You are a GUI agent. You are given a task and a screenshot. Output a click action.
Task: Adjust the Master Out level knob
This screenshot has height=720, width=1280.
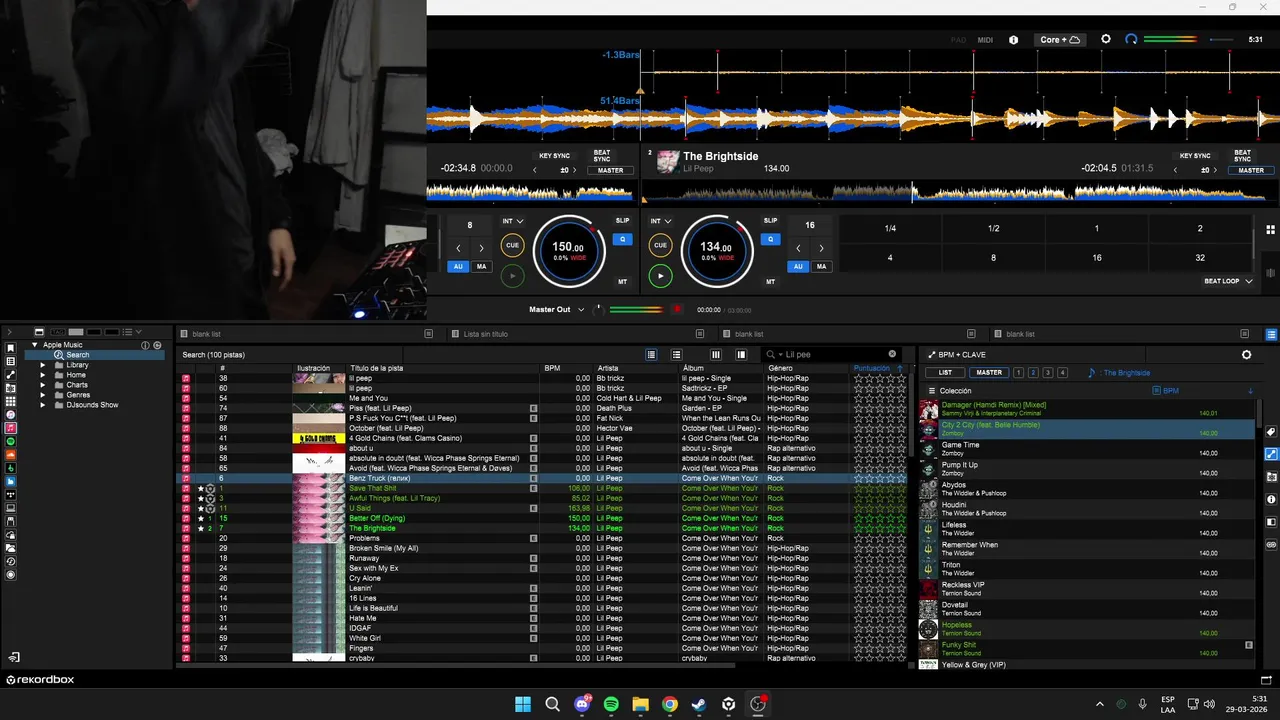(599, 310)
